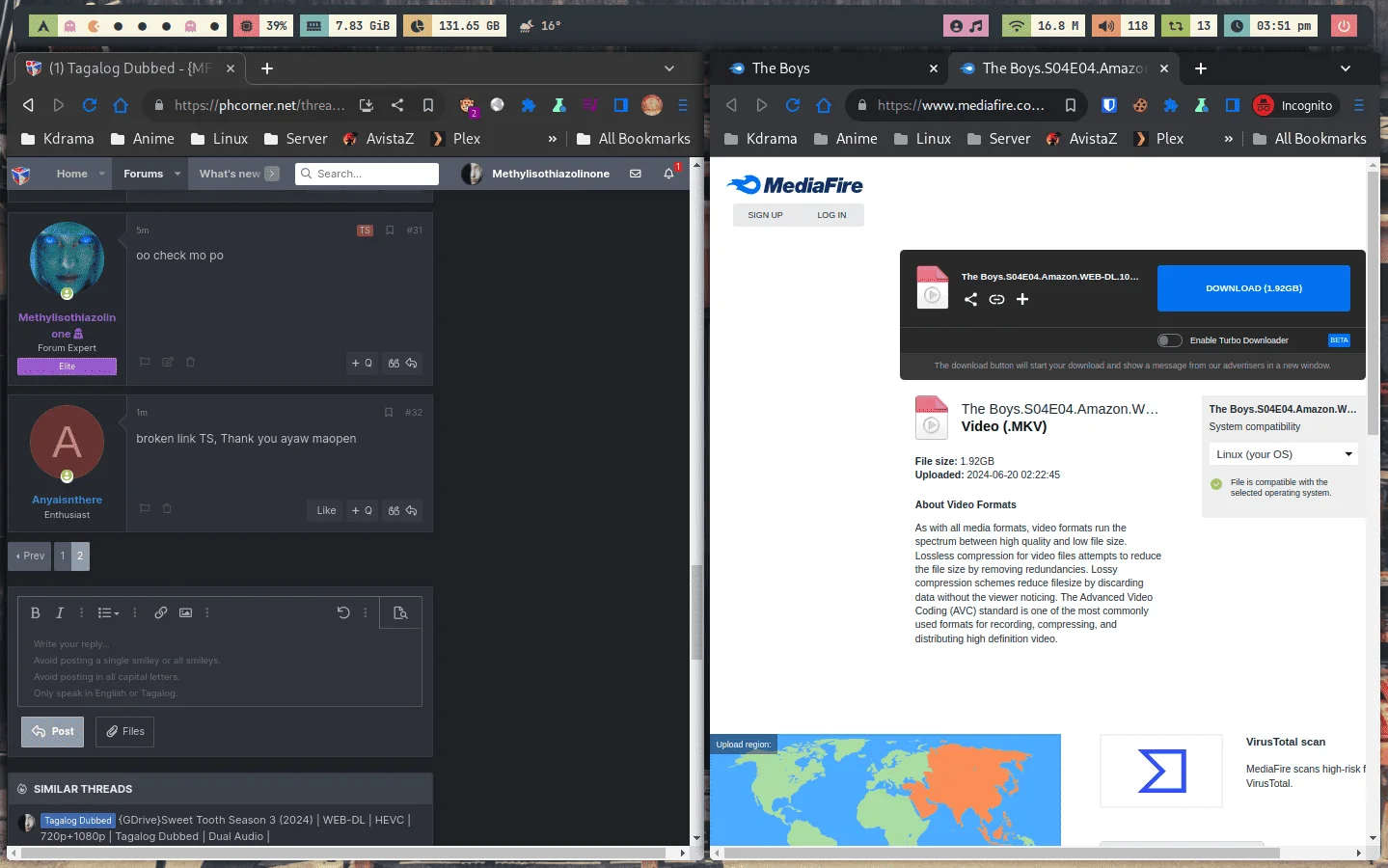
Task: Show more bookmarks chevron in left browser
Action: click(x=552, y=139)
